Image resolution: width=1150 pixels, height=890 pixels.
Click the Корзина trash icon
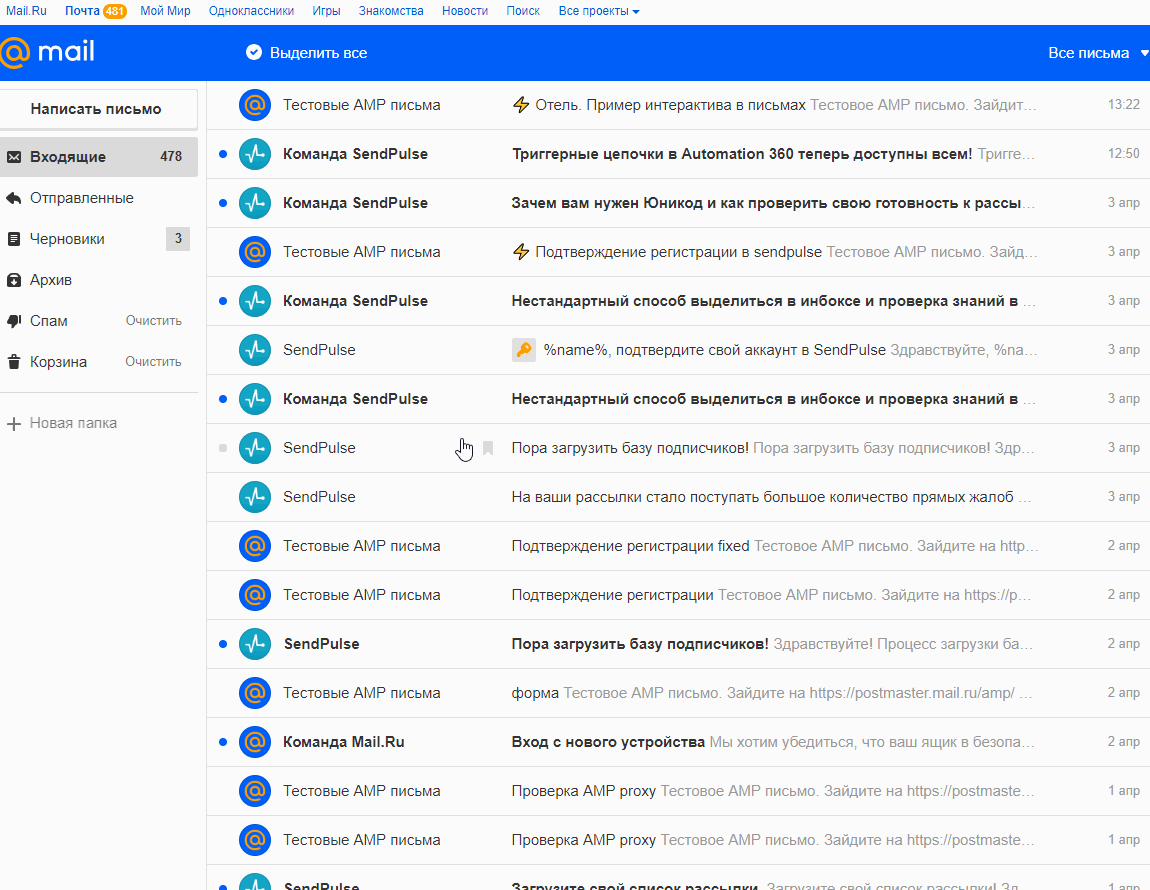[13, 362]
